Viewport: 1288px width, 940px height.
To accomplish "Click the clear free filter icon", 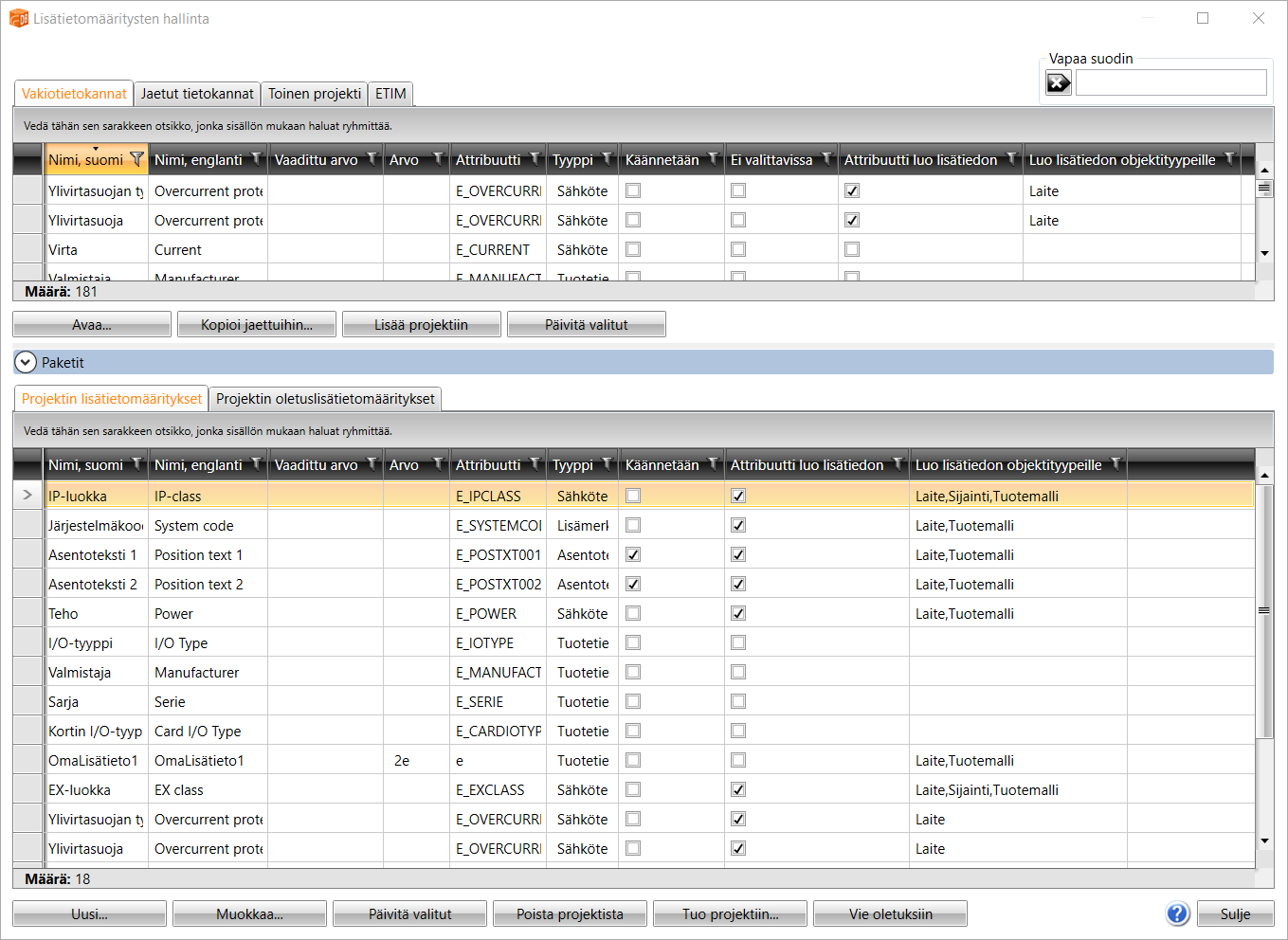I will coord(1058,83).
